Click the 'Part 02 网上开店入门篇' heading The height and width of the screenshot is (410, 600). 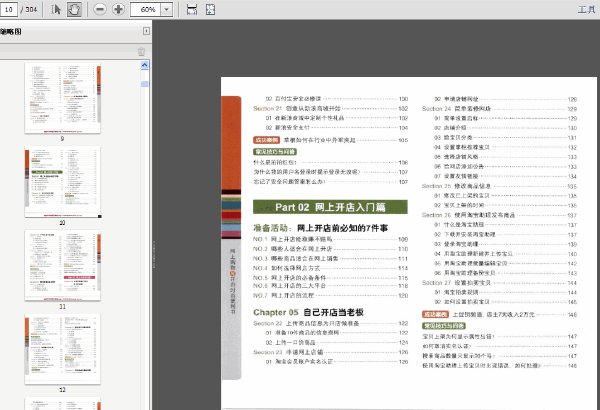tap(330, 207)
